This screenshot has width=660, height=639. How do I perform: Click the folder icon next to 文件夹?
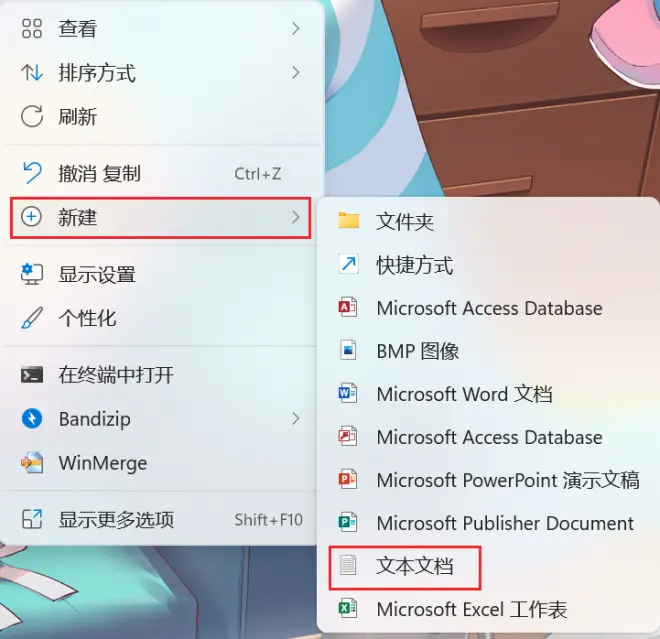click(349, 221)
